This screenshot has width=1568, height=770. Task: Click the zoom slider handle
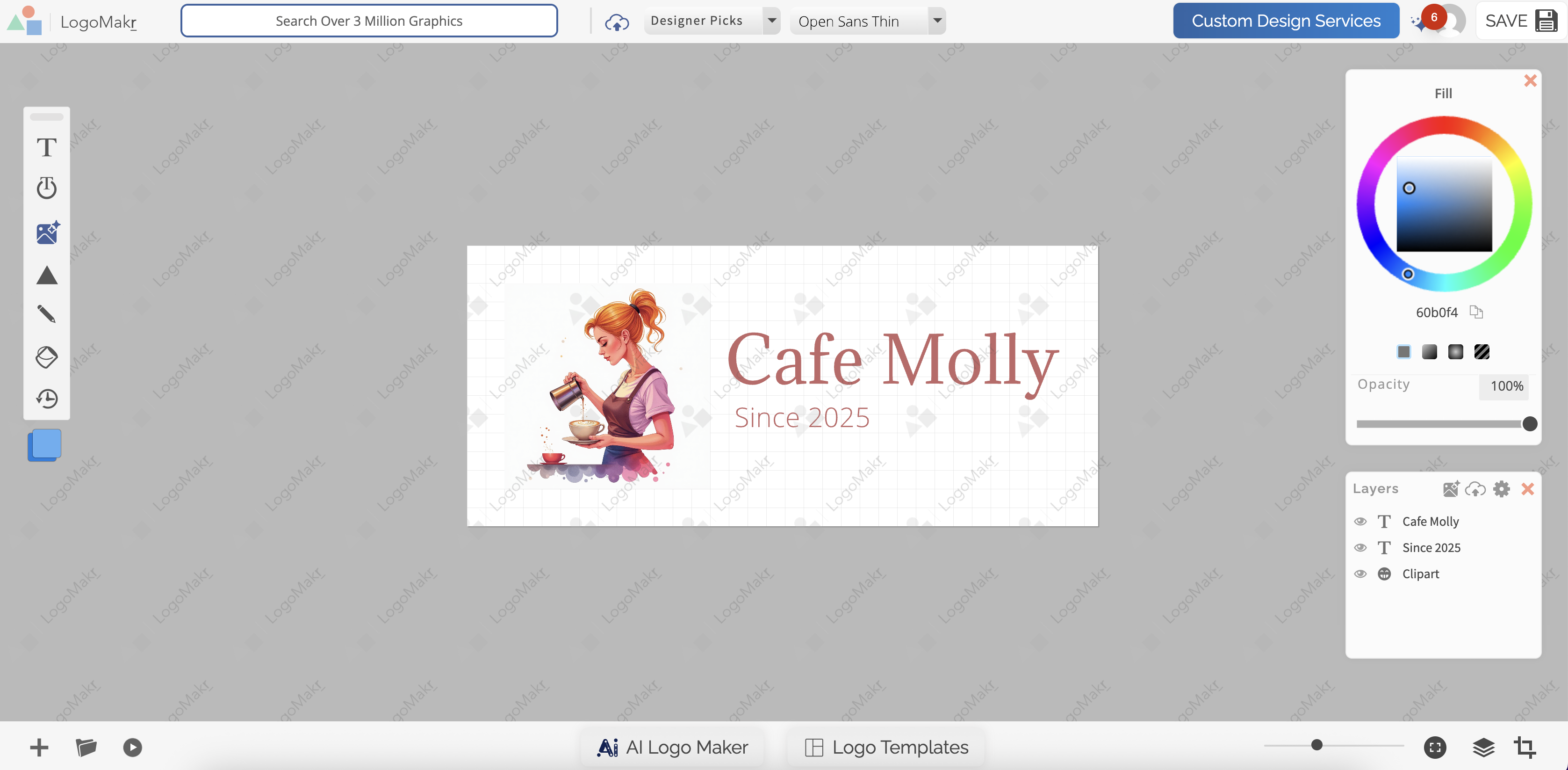pyautogui.click(x=1316, y=745)
